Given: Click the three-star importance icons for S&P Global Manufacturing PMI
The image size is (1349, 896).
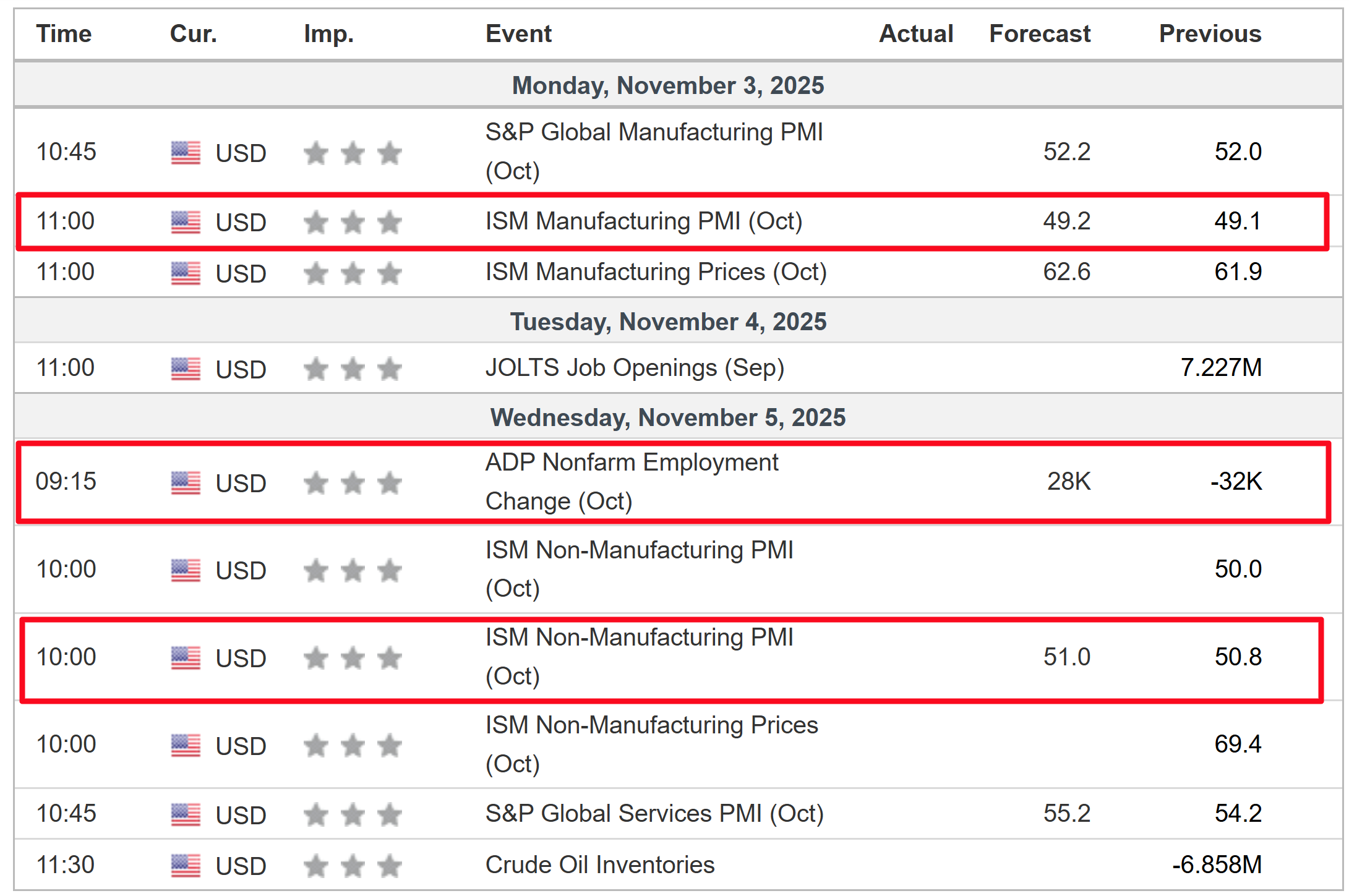Looking at the screenshot, I should point(352,153).
